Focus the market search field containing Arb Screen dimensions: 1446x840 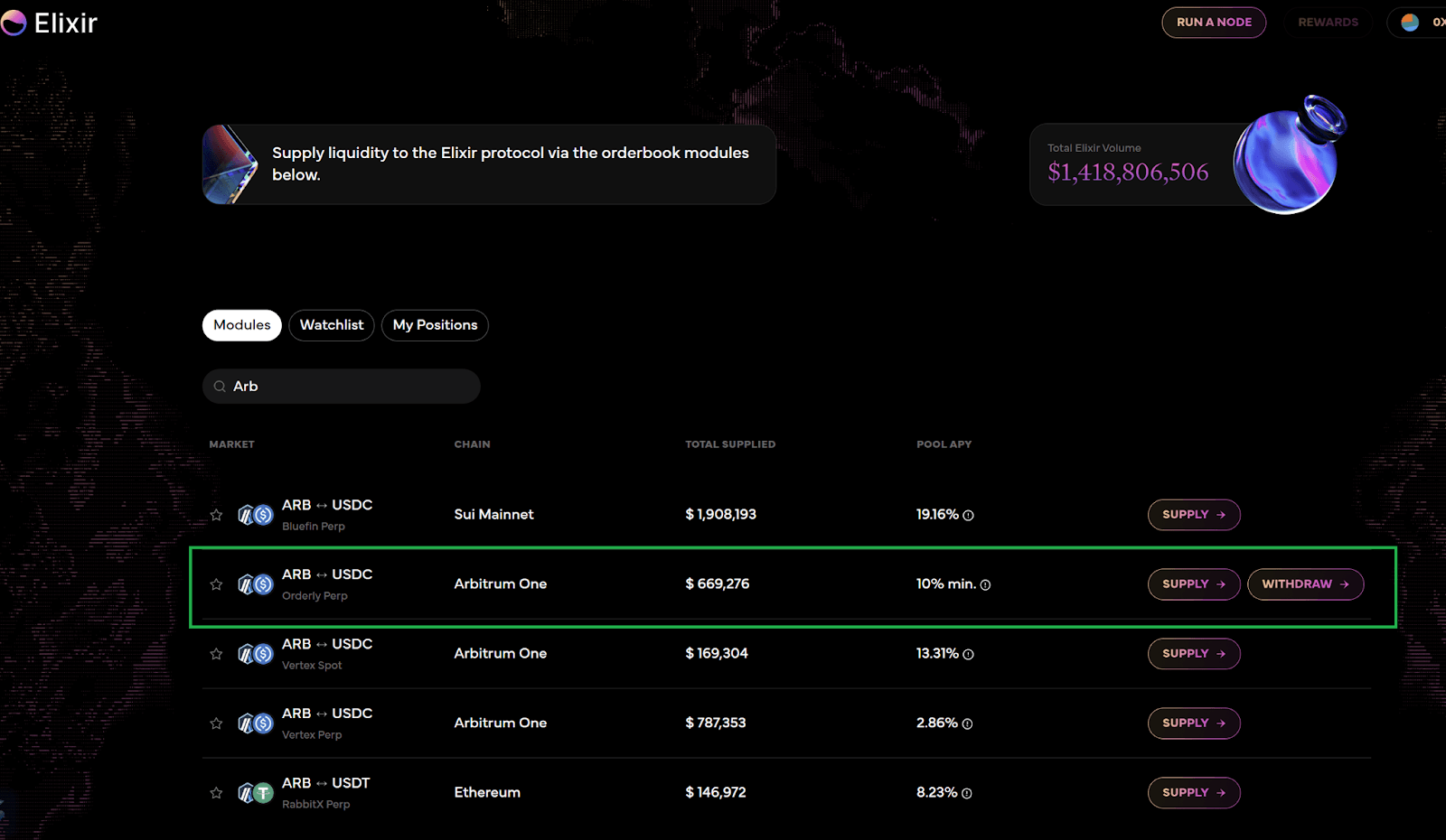tap(342, 387)
